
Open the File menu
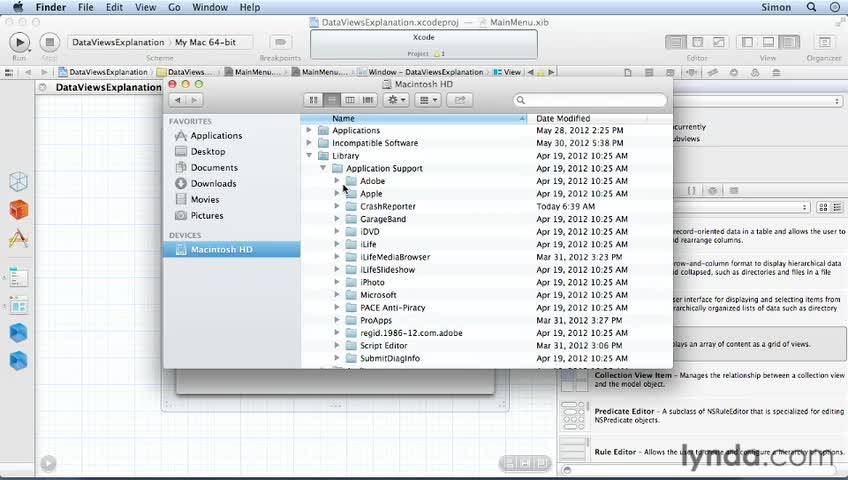[x=85, y=7]
